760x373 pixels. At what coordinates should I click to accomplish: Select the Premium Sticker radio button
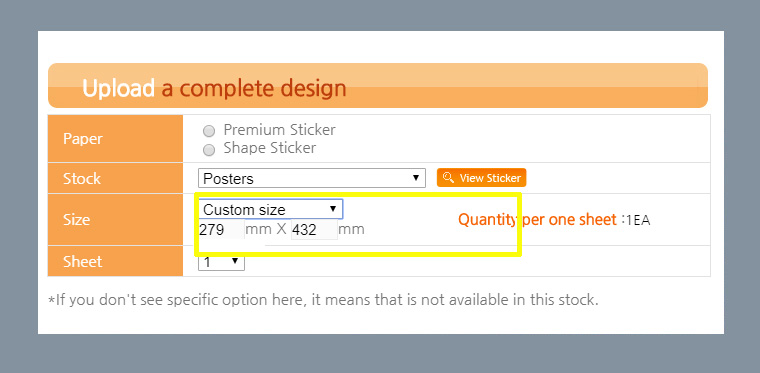(209, 131)
